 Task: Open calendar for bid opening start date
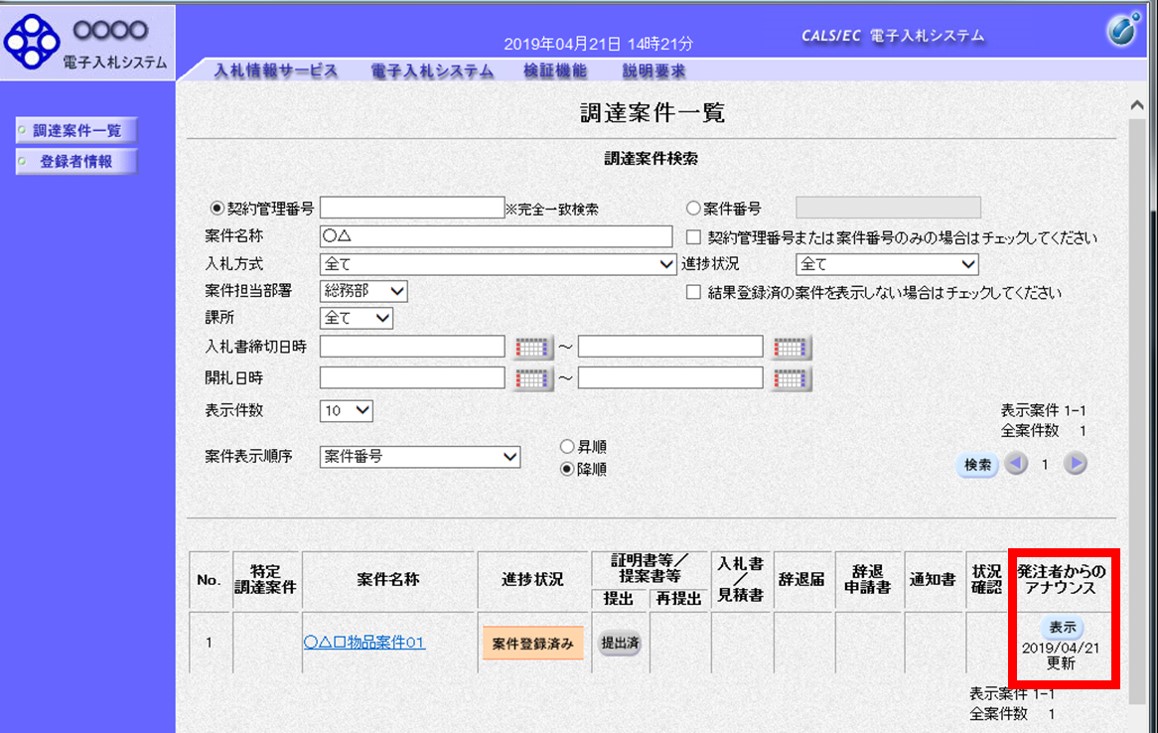click(532, 379)
